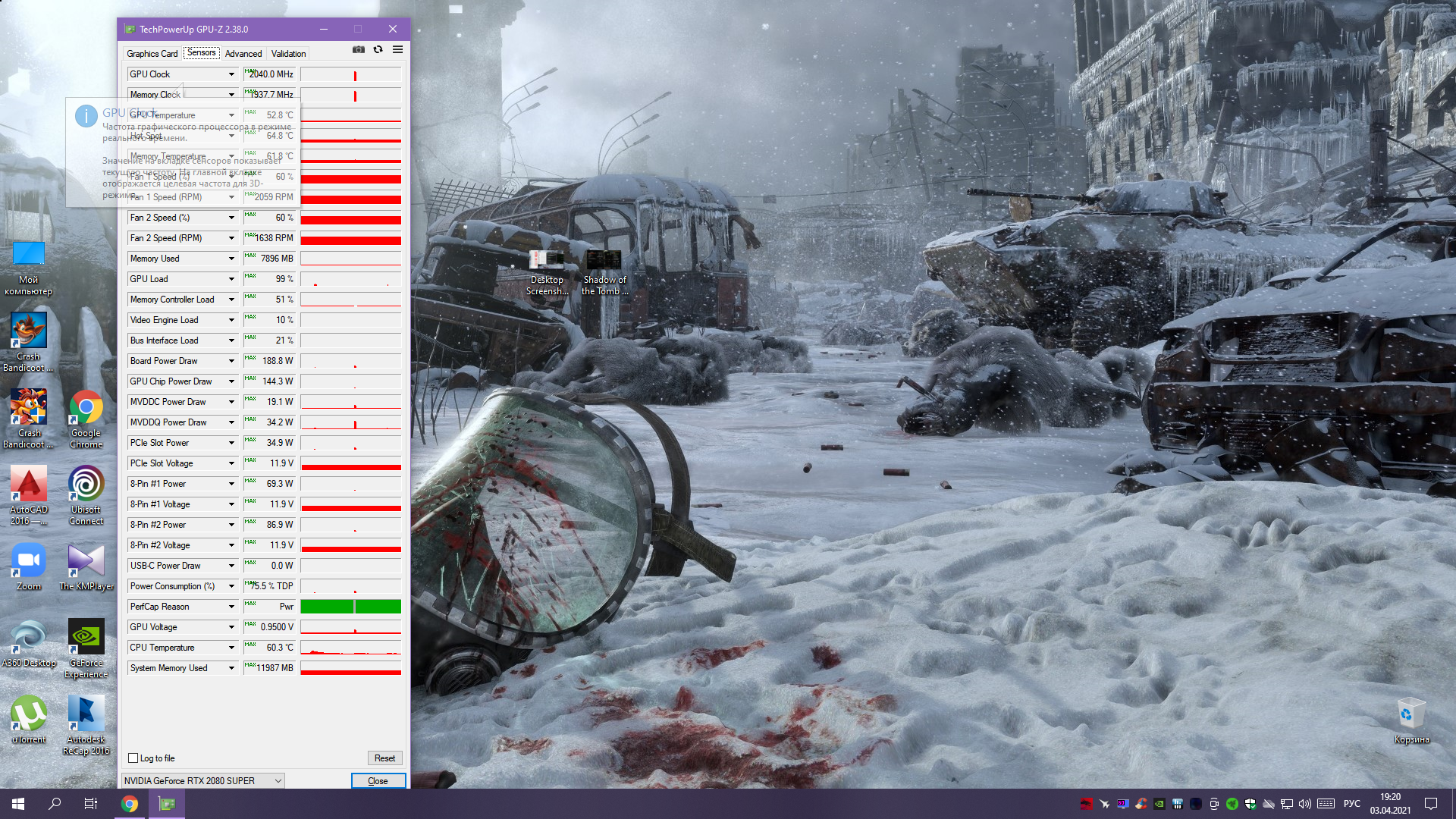Click the Reset button
1456x819 pixels.
pyautogui.click(x=384, y=758)
